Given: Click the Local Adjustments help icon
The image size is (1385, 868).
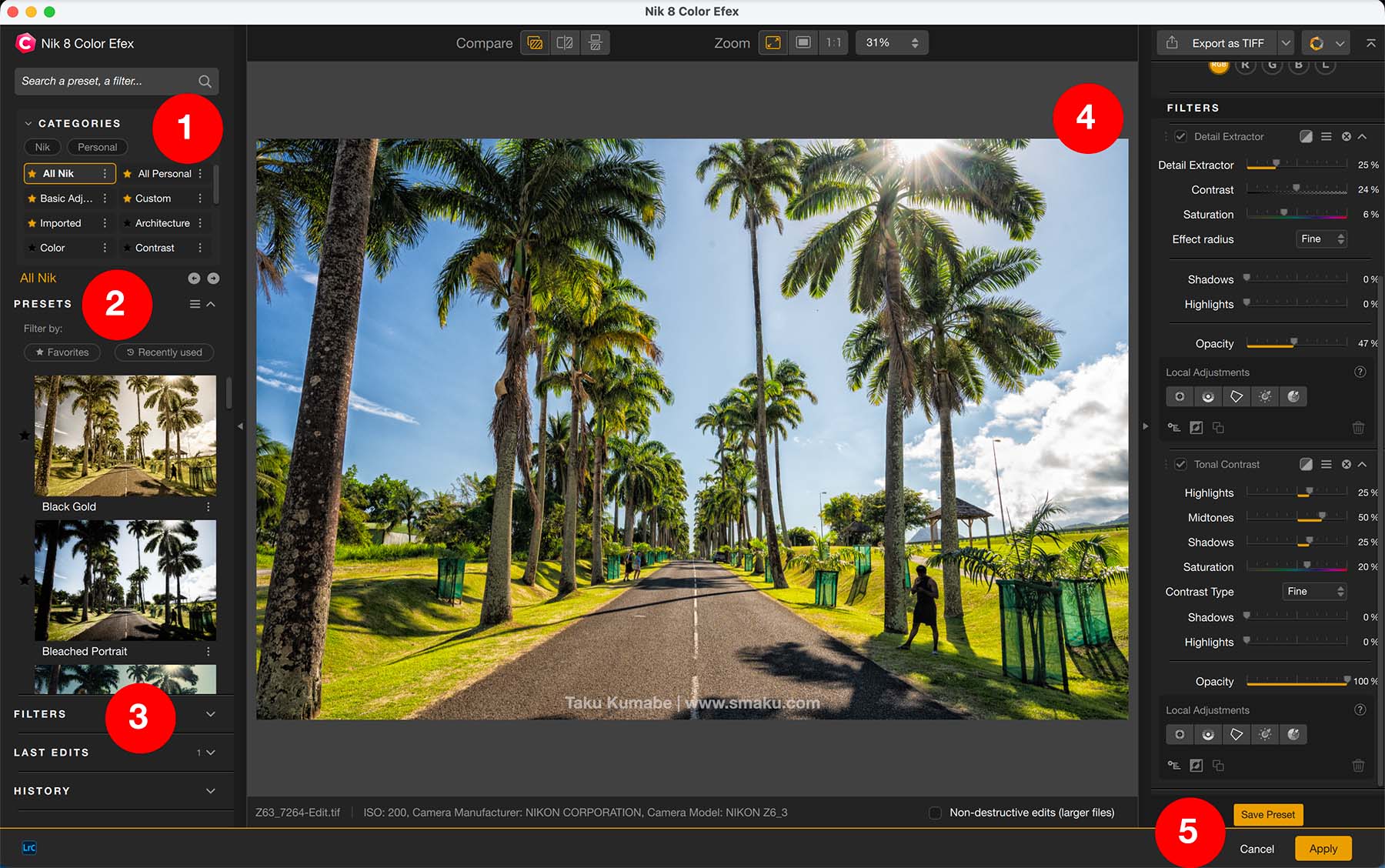Looking at the screenshot, I should click(1360, 372).
